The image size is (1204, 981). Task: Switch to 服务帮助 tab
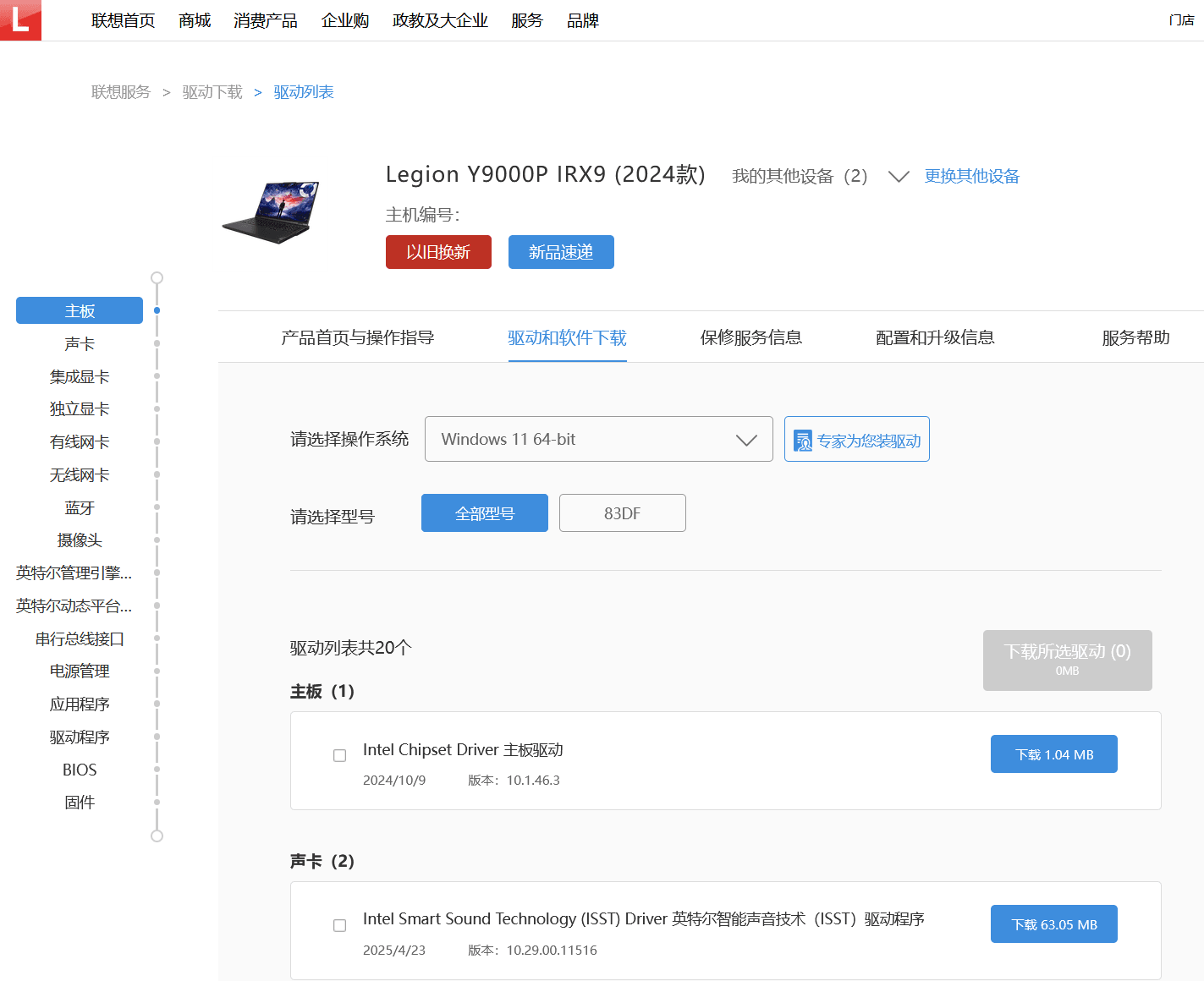[1135, 337]
